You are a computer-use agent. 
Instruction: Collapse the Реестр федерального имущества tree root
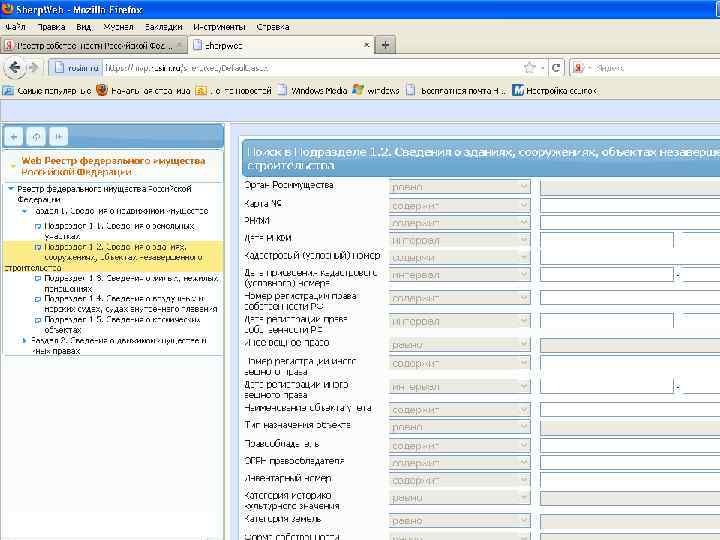(11, 188)
